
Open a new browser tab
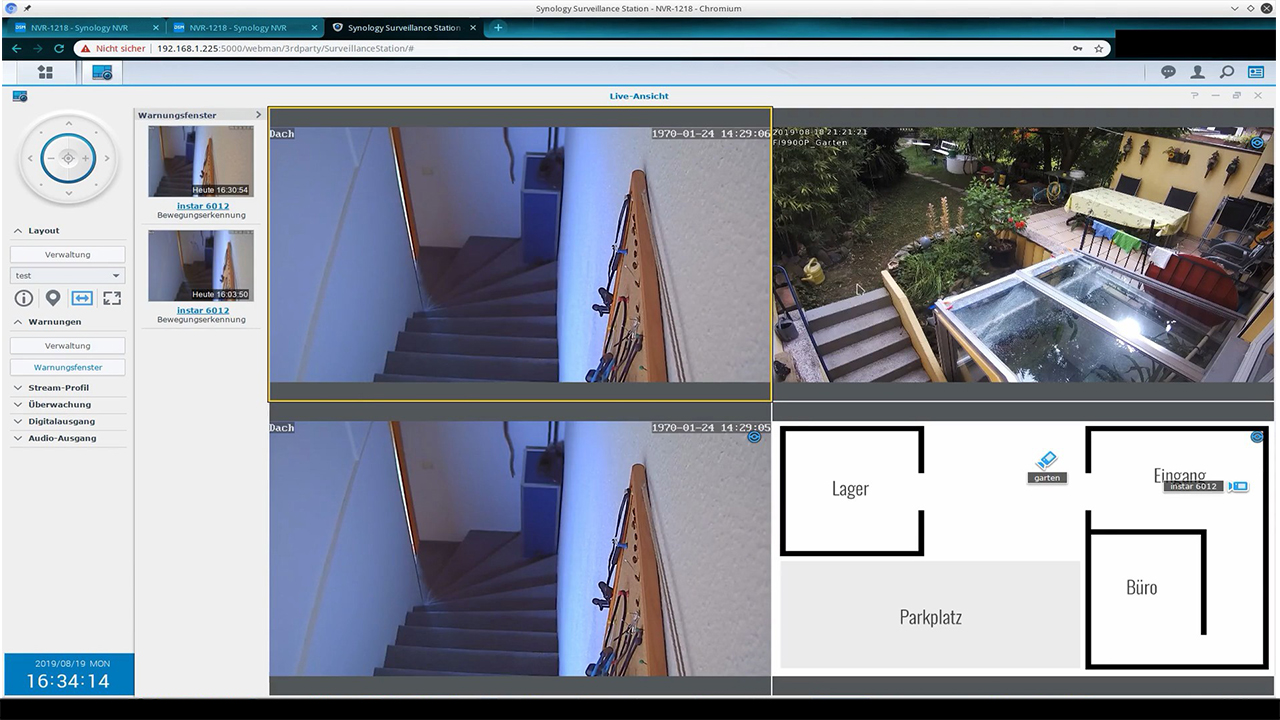pos(498,28)
